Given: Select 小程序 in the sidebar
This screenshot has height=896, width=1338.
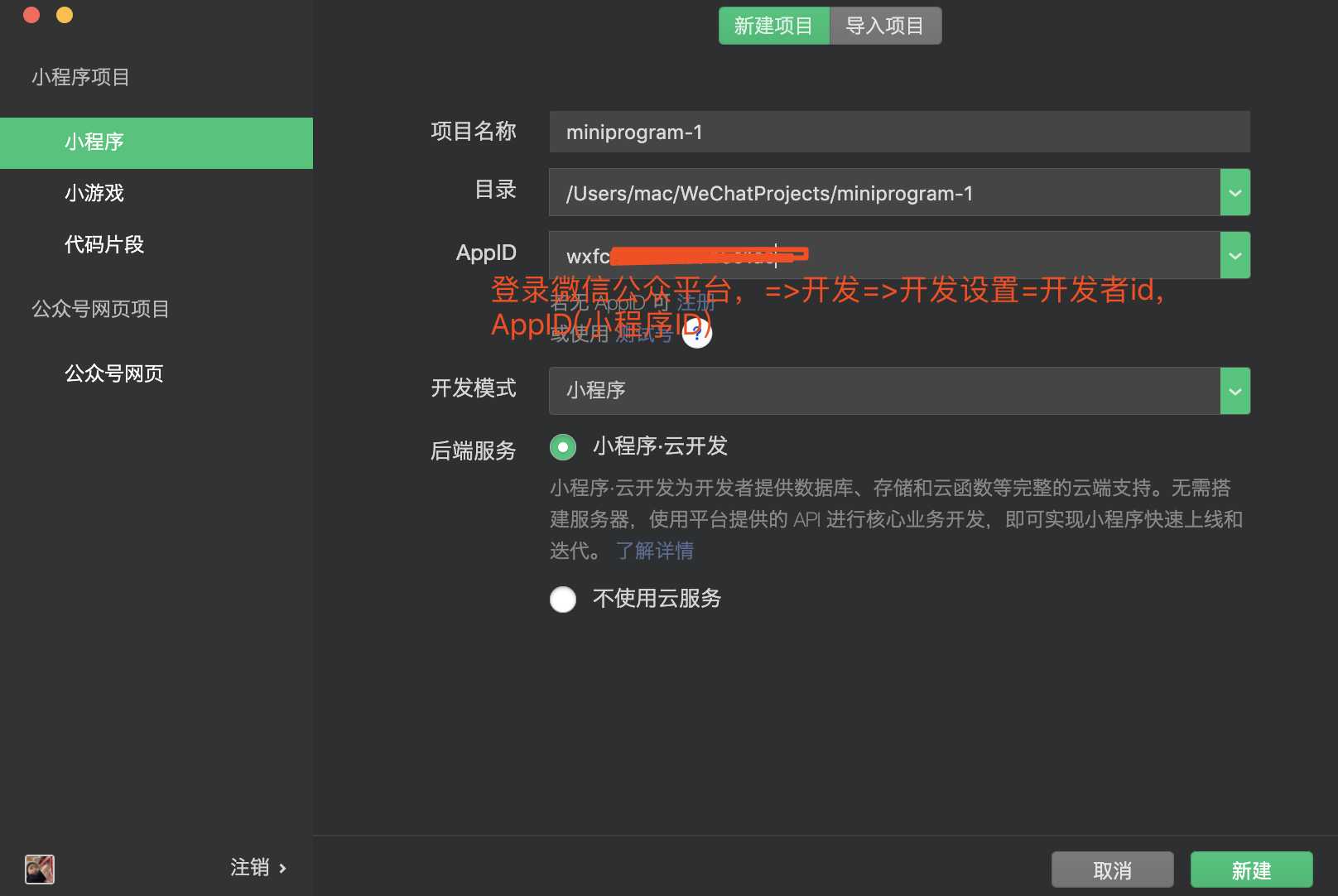Looking at the screenshot, I should click(156, 142).
